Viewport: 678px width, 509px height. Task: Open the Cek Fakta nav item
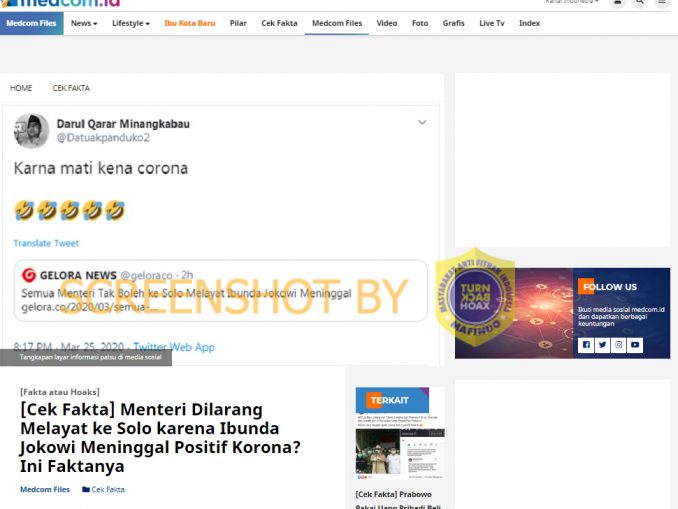[x=279, y=23]
